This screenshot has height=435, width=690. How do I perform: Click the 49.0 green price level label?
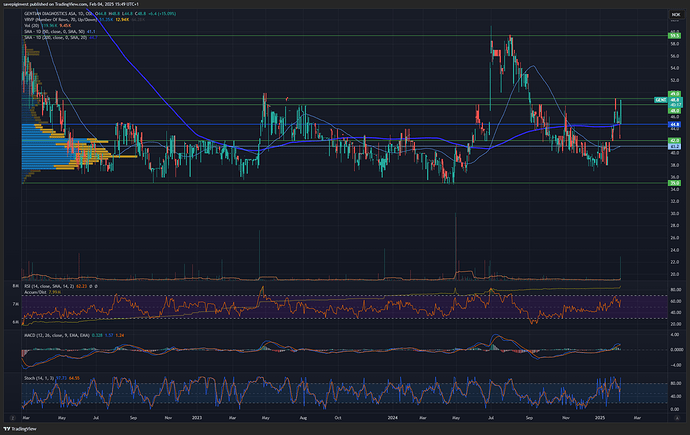coord(674,94)
